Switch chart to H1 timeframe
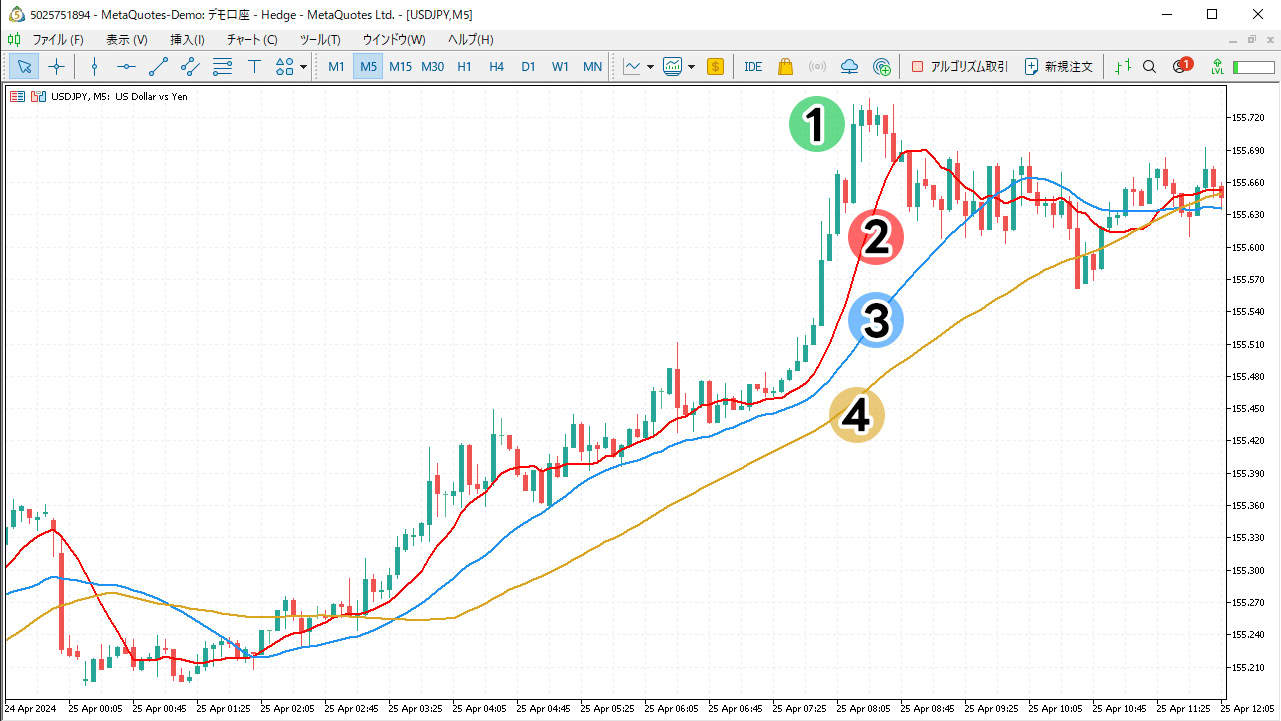 (x=465, y=67)
